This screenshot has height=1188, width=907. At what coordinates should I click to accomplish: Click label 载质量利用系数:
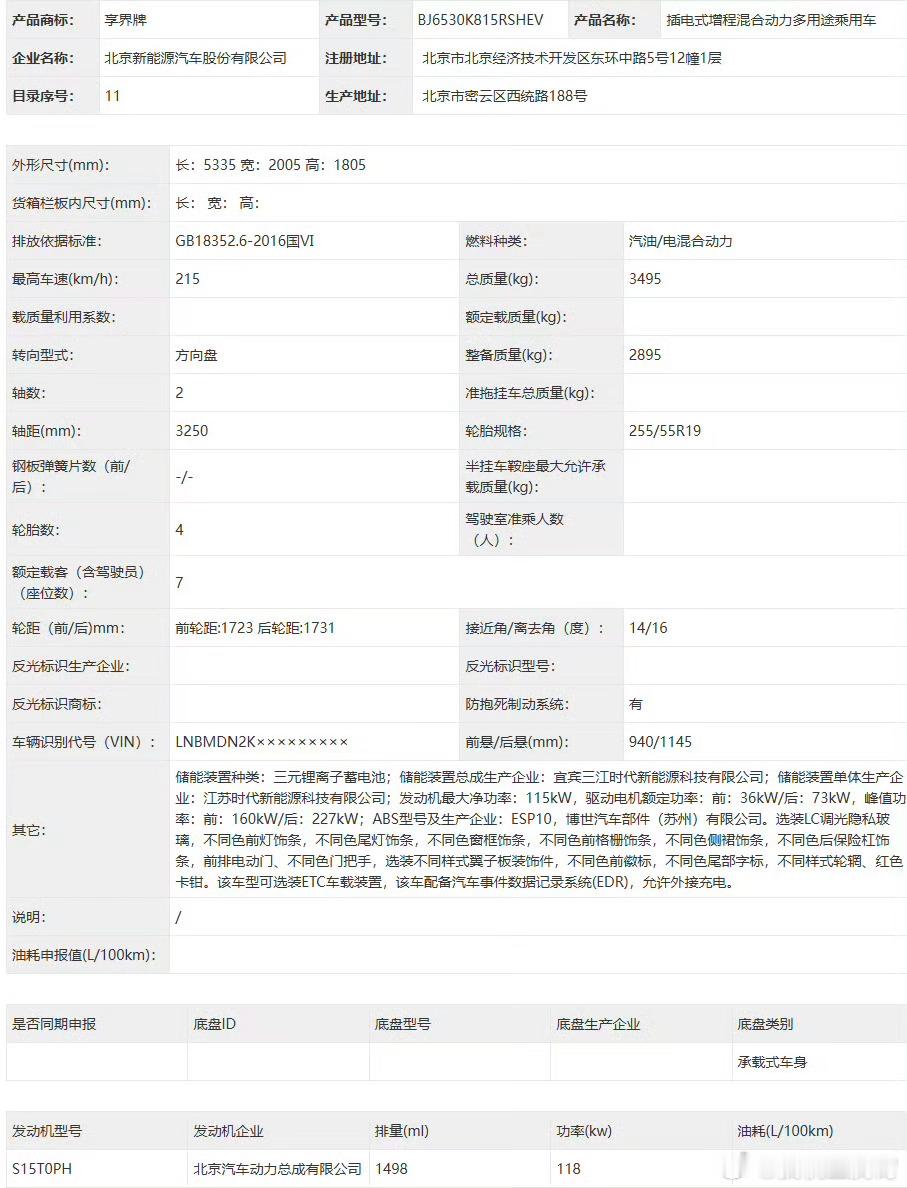pos(64,317)
